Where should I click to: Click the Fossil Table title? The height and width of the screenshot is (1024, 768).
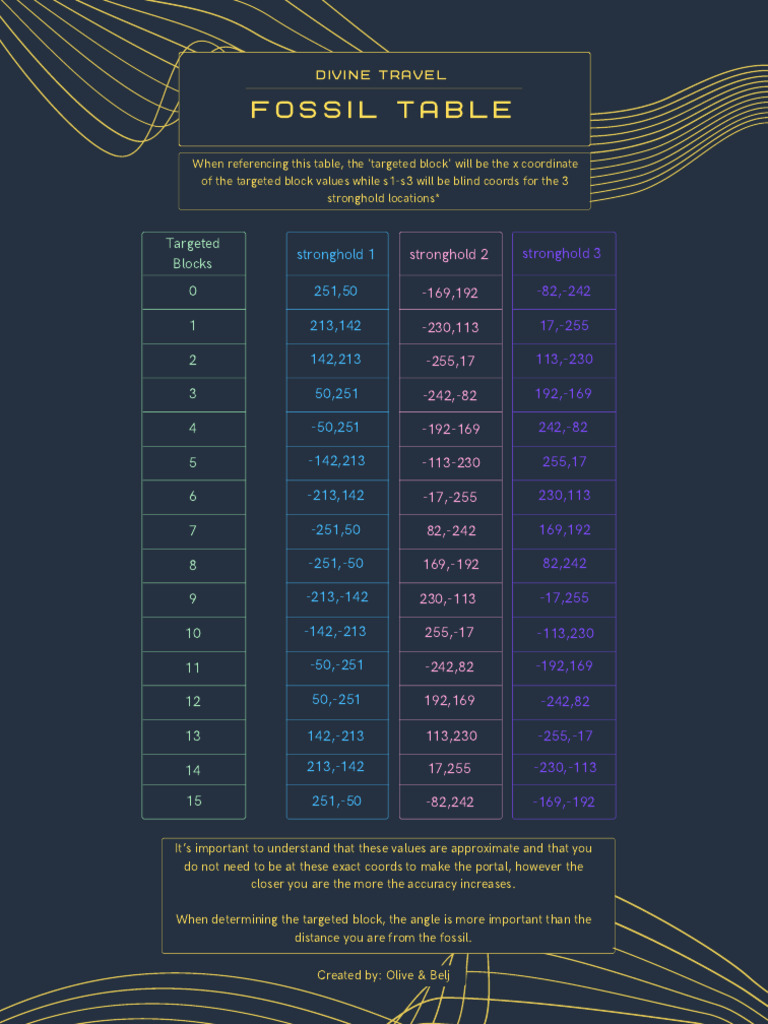[x=381, y=110]
